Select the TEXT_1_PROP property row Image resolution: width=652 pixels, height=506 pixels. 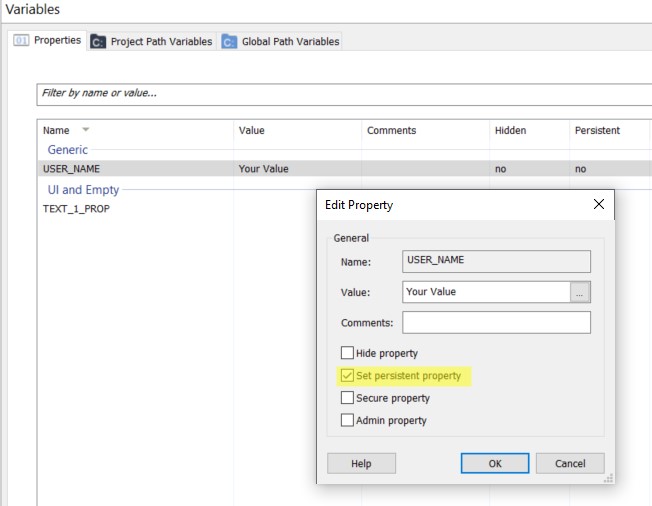74,208
